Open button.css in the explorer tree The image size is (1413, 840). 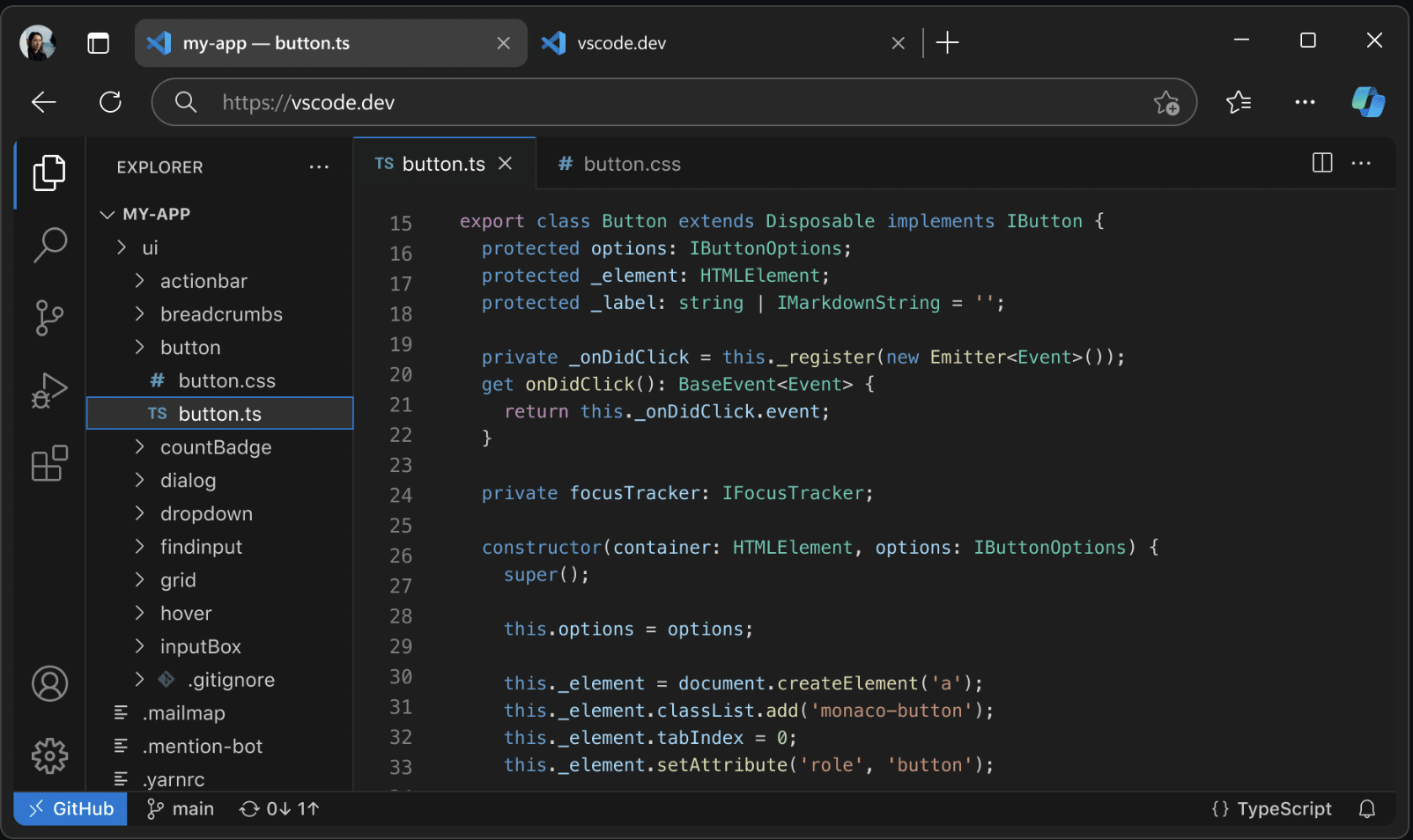pos(220,380)
